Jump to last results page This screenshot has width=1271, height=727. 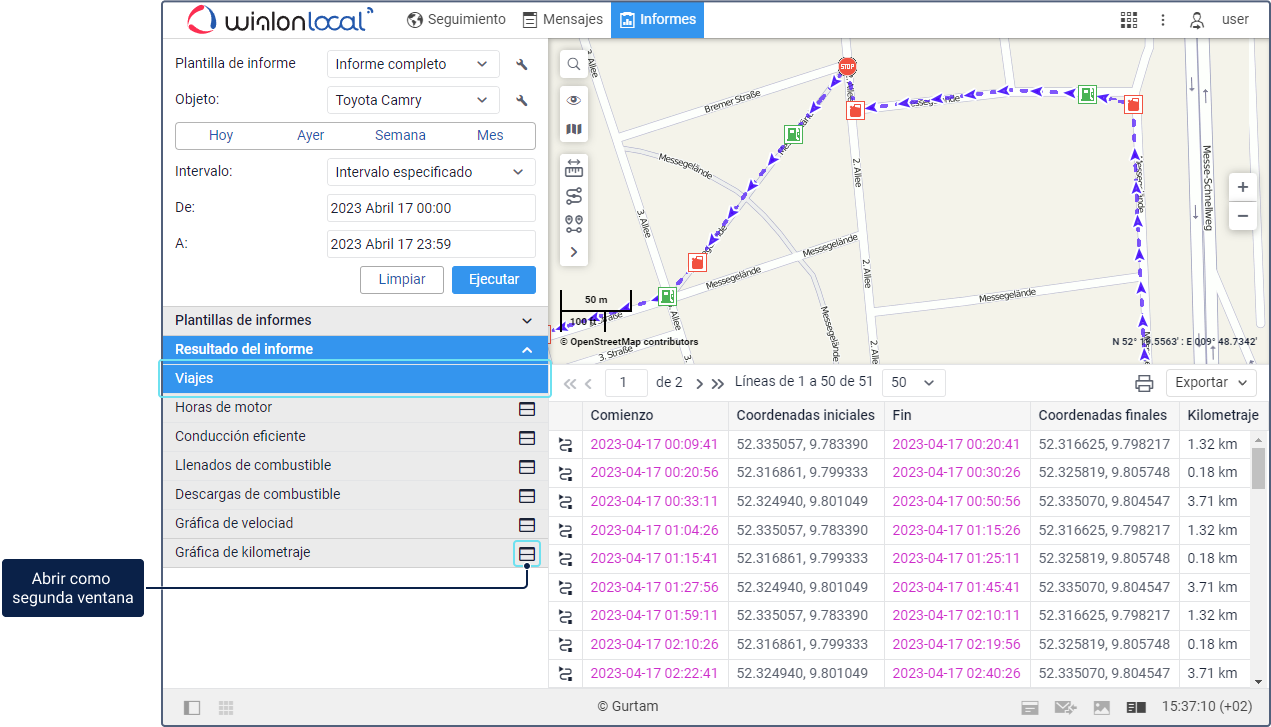[x=717, y=383]
